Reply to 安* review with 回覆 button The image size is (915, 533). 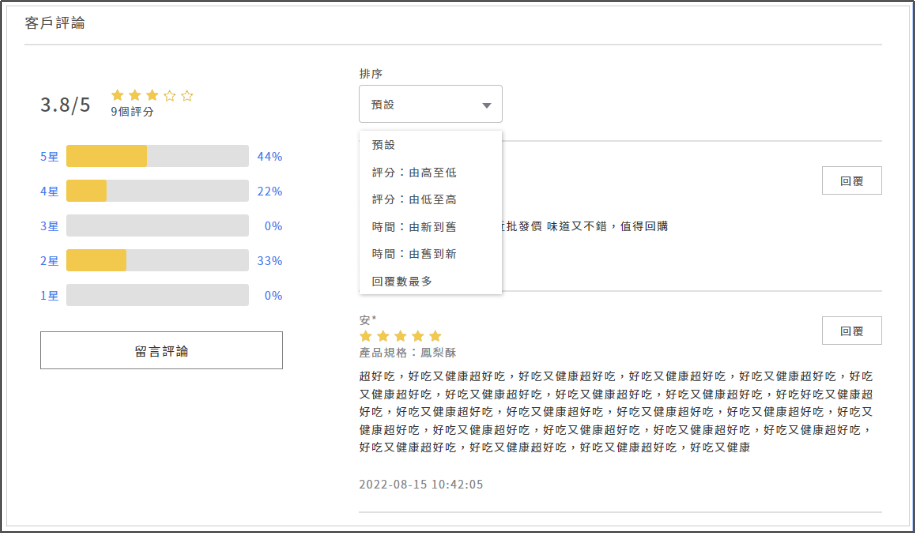pos(851,331)
